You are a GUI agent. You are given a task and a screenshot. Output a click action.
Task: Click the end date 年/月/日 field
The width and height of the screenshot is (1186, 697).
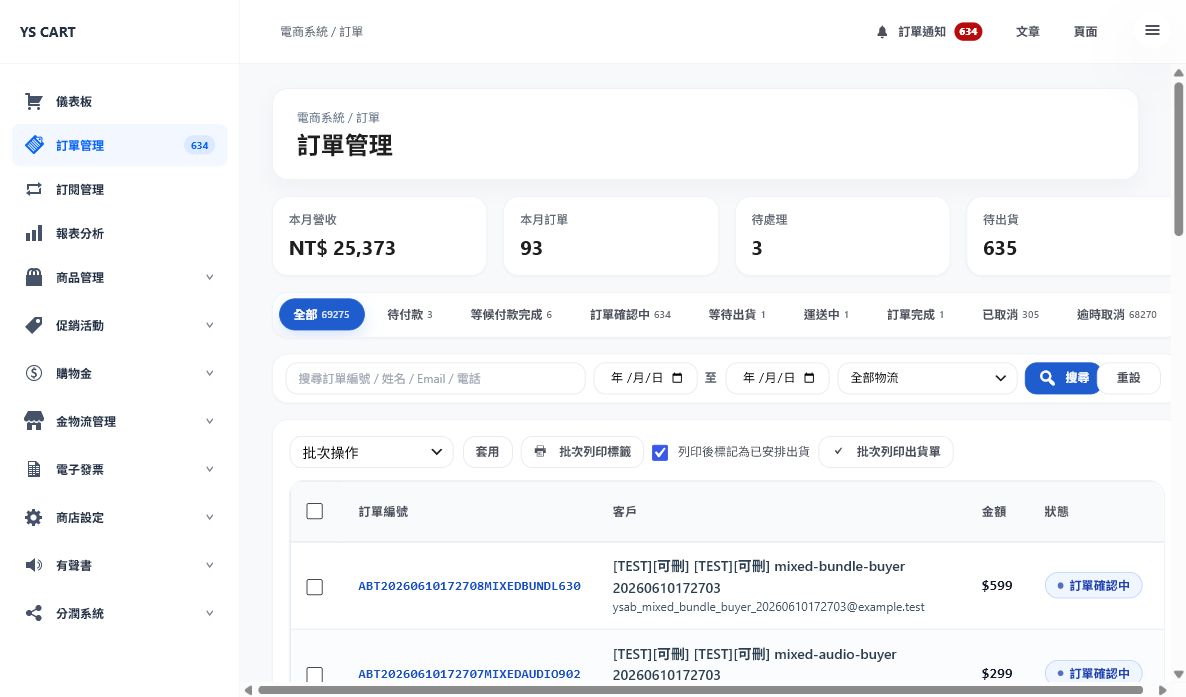tap(778, 378)
